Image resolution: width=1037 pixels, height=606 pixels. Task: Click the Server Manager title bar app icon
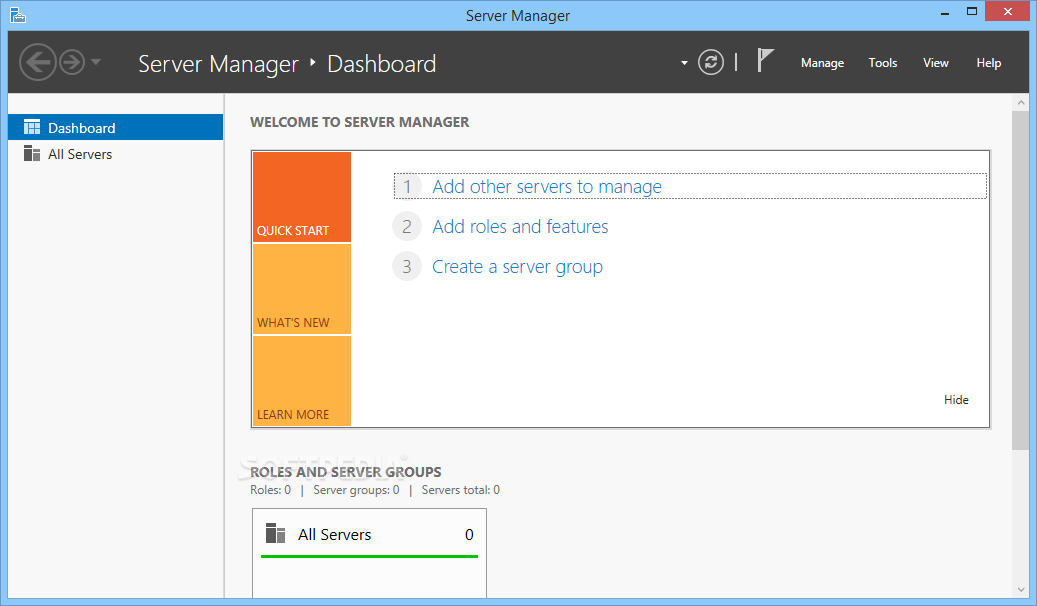coord(18,15)
